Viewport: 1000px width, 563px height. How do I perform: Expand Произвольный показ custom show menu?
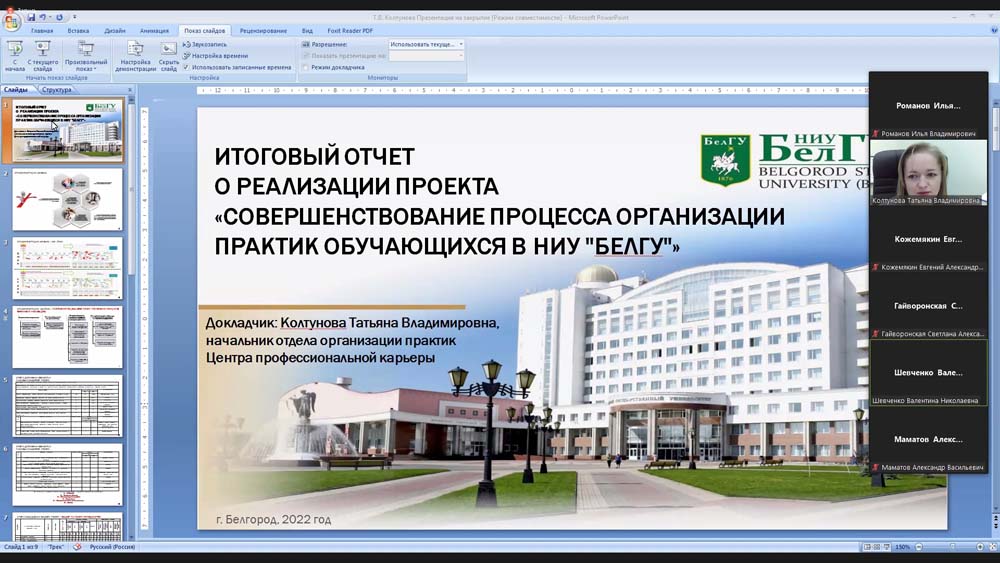point(85,56)
